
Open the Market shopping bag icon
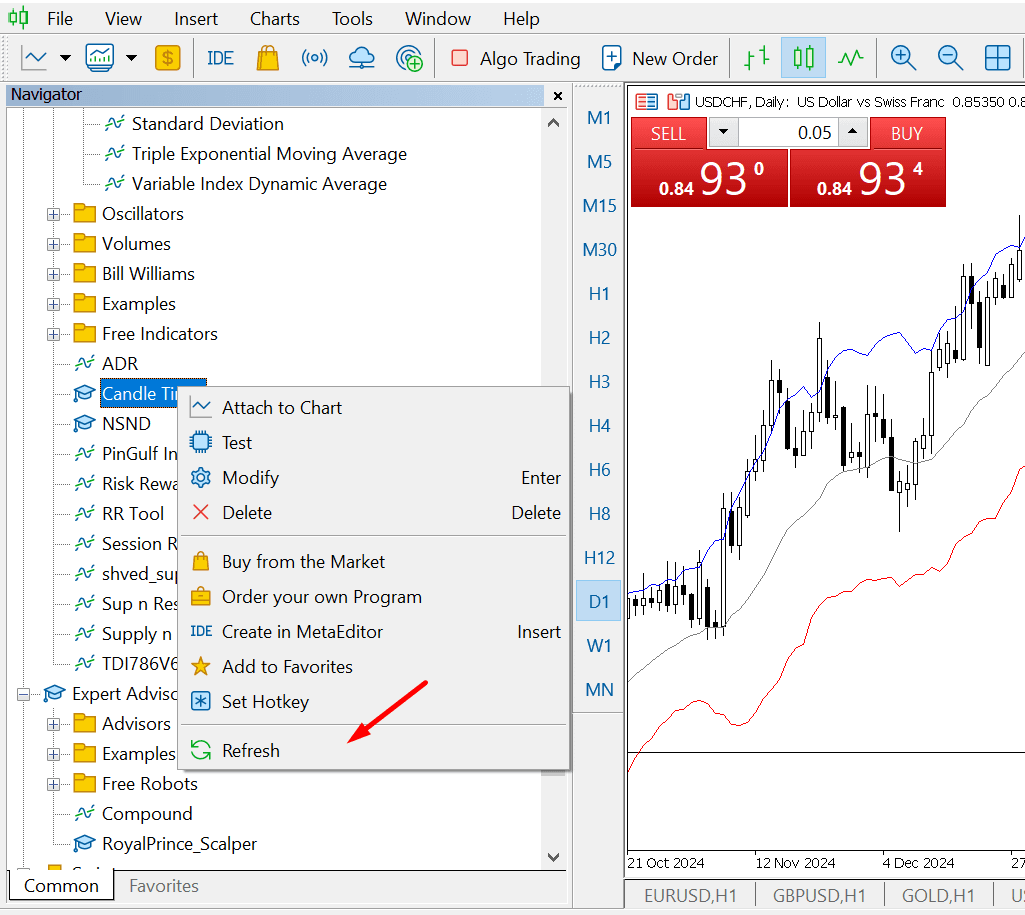267,58
